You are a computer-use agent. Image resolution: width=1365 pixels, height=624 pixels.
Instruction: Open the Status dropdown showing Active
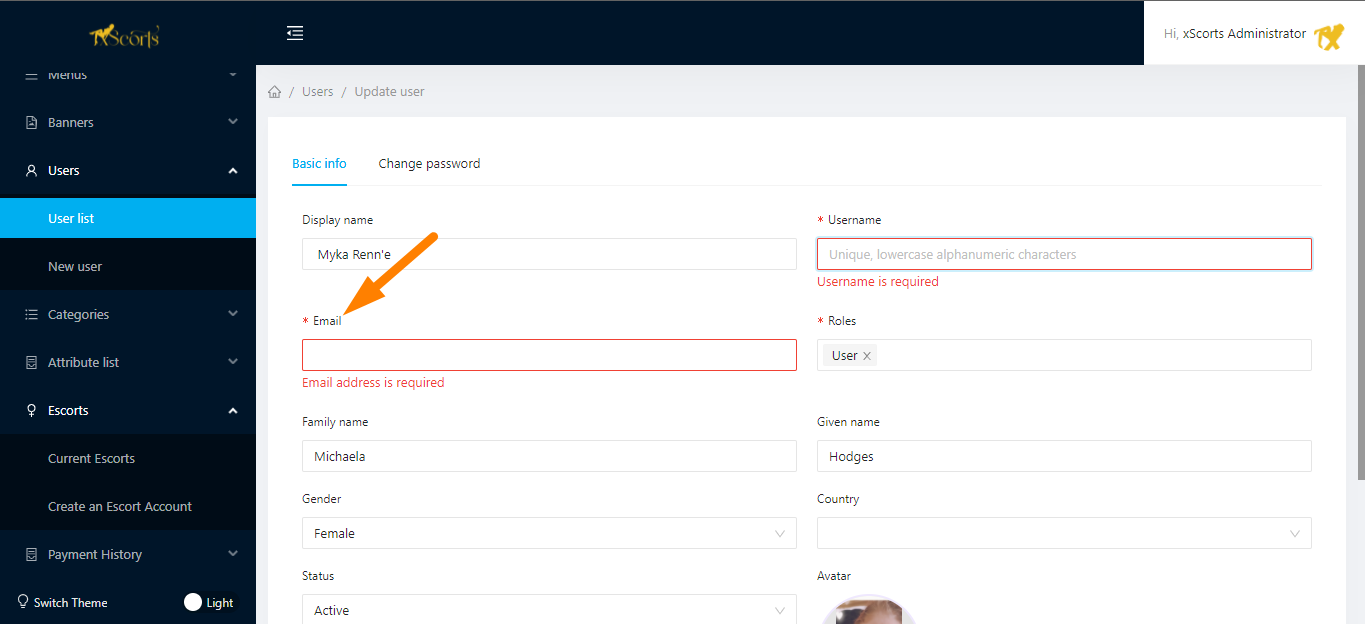549,610
